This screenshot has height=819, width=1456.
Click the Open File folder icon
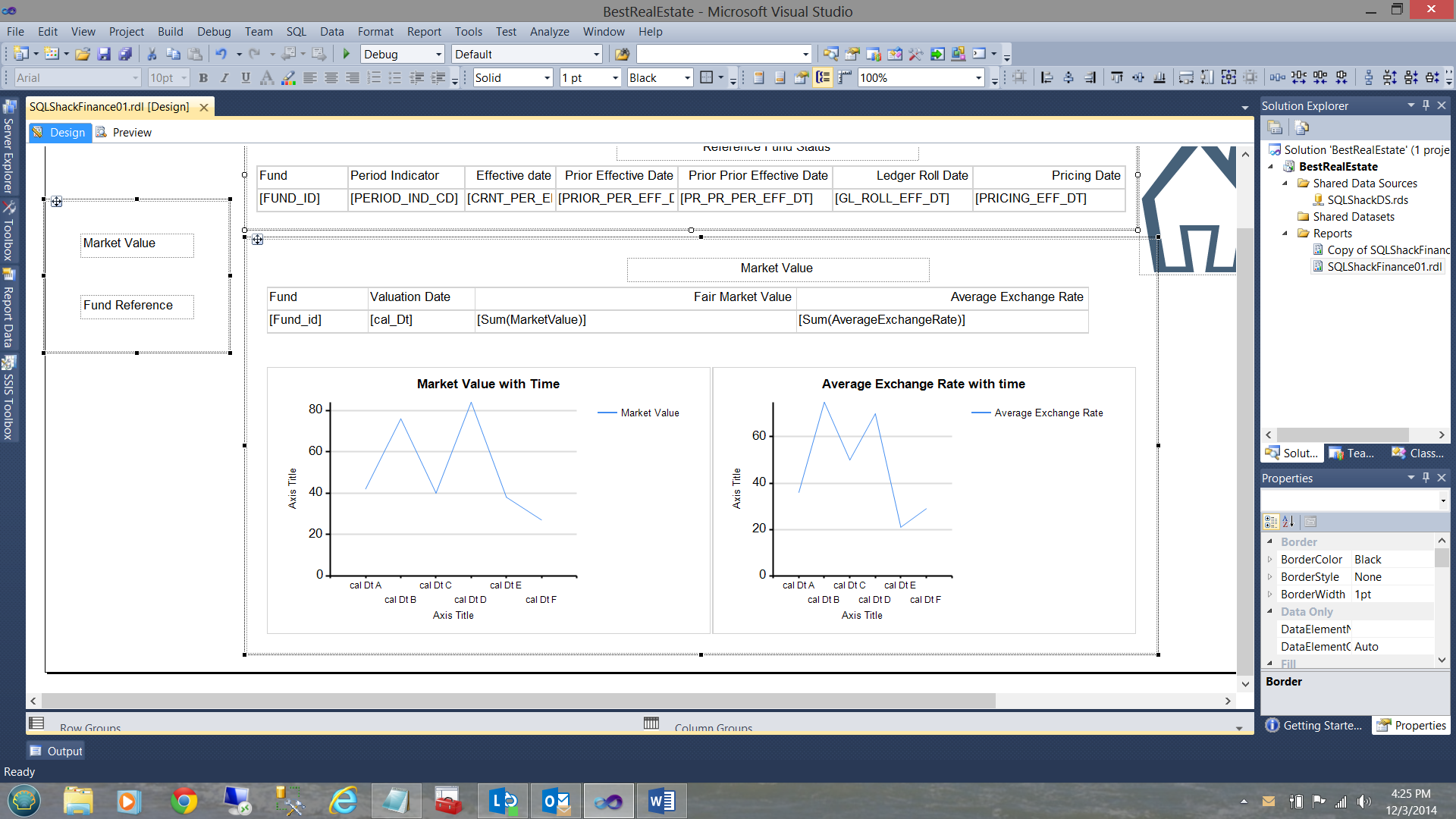[x=83, y=54]
